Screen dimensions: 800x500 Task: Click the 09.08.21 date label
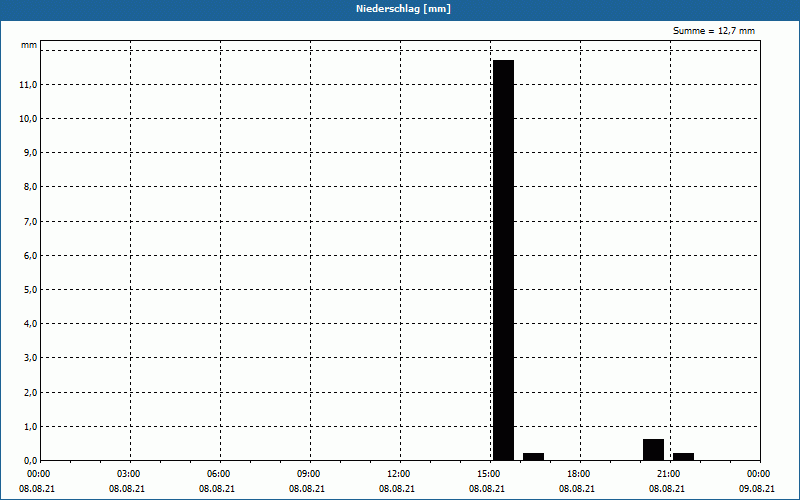click(x=757, y=489)
